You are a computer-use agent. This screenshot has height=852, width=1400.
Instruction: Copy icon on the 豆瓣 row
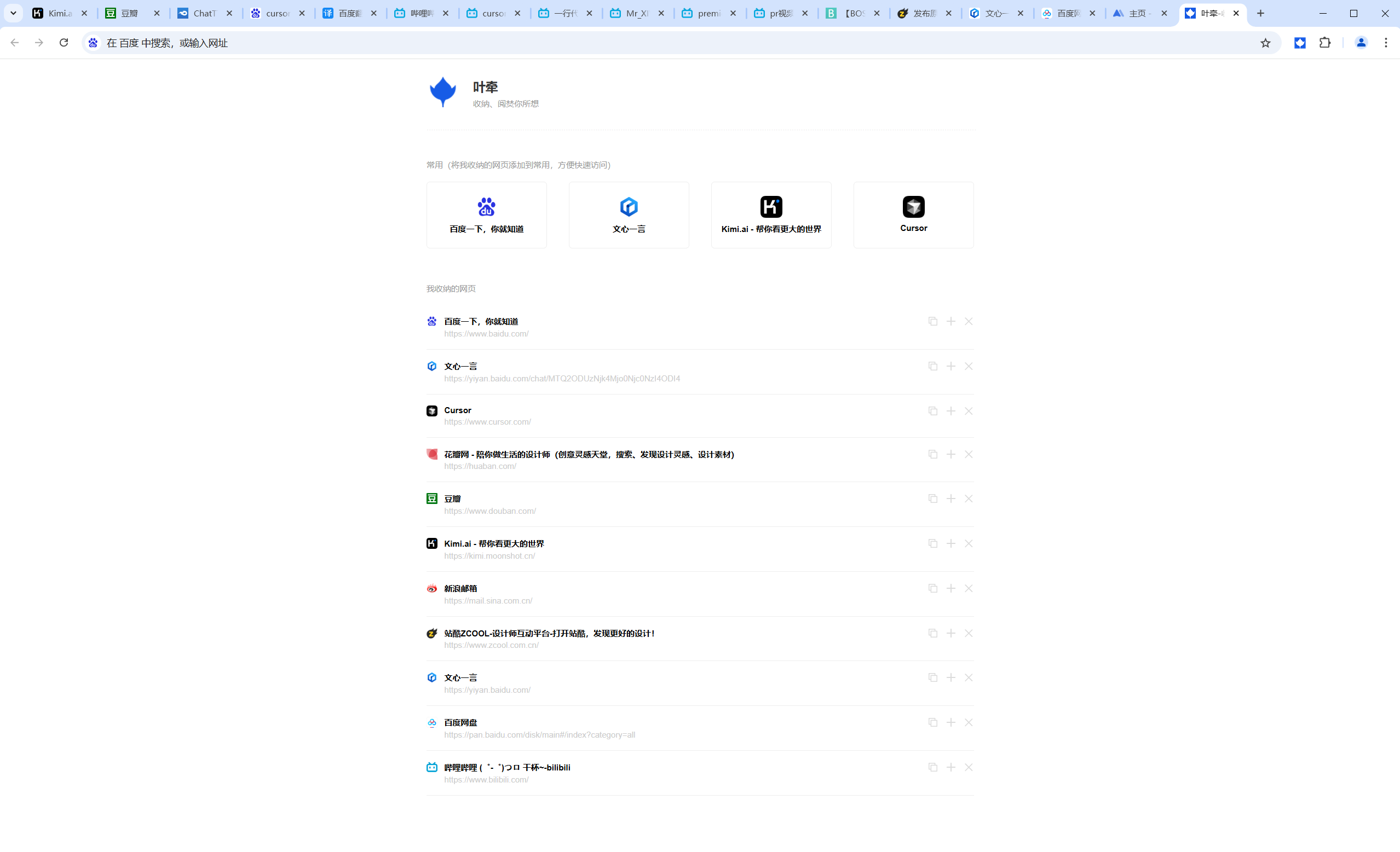click(932, 499)
